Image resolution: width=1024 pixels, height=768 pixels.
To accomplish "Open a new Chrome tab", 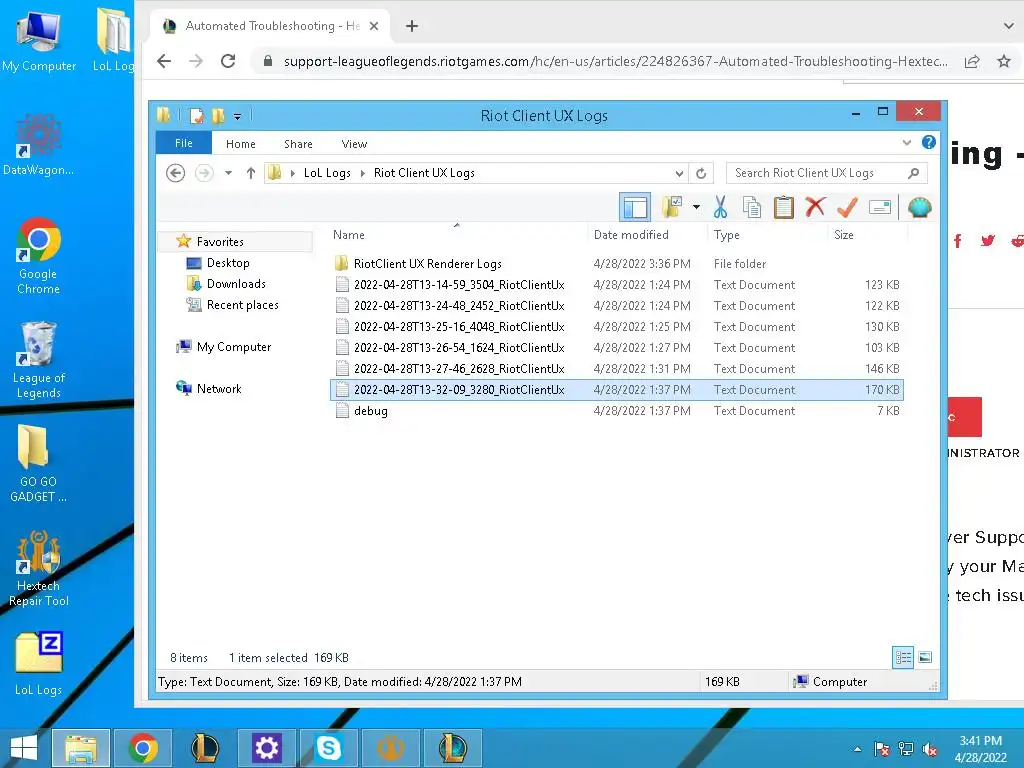I will click(411, 26).
